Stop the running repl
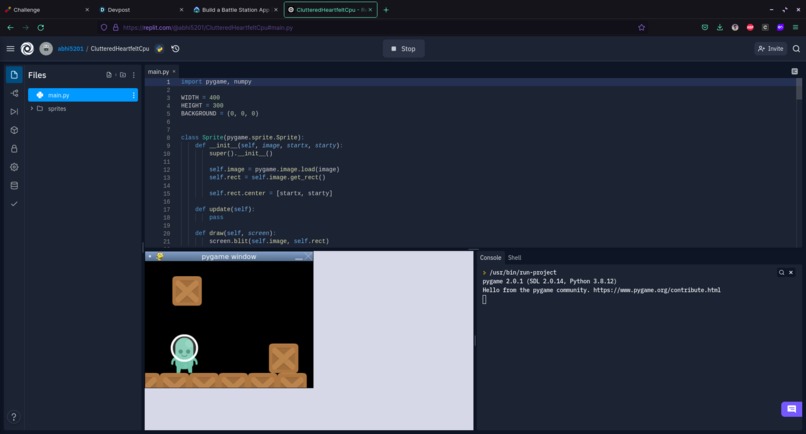Viewport: 806px width, 434px height. point(404,49)
